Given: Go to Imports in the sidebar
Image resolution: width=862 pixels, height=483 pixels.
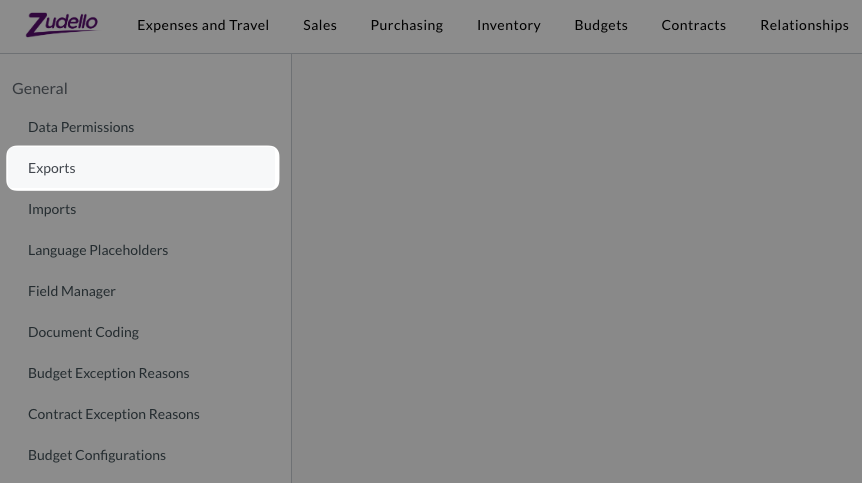Looking at the screenshot, I should [52, 209].
